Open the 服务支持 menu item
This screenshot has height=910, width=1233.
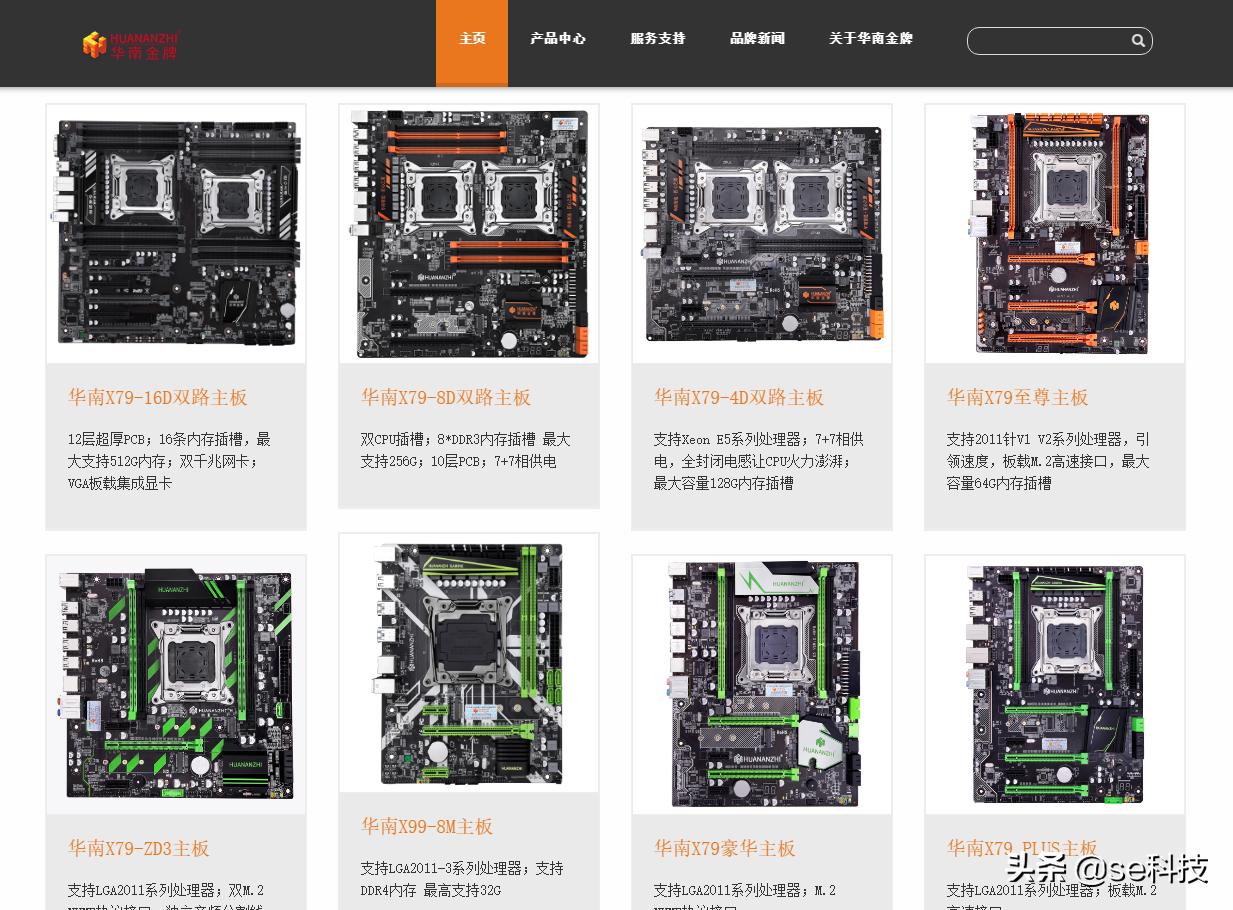coord(658,39)
